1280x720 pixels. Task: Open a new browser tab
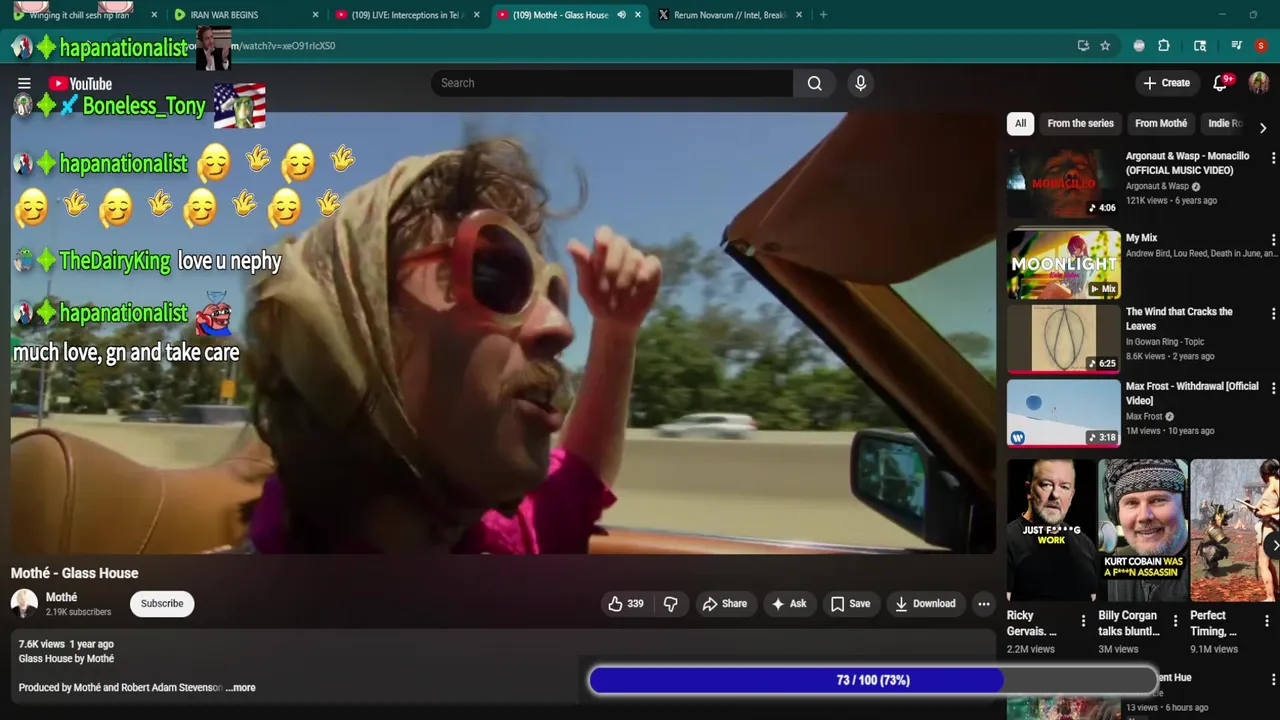click(x=823, y=15)
